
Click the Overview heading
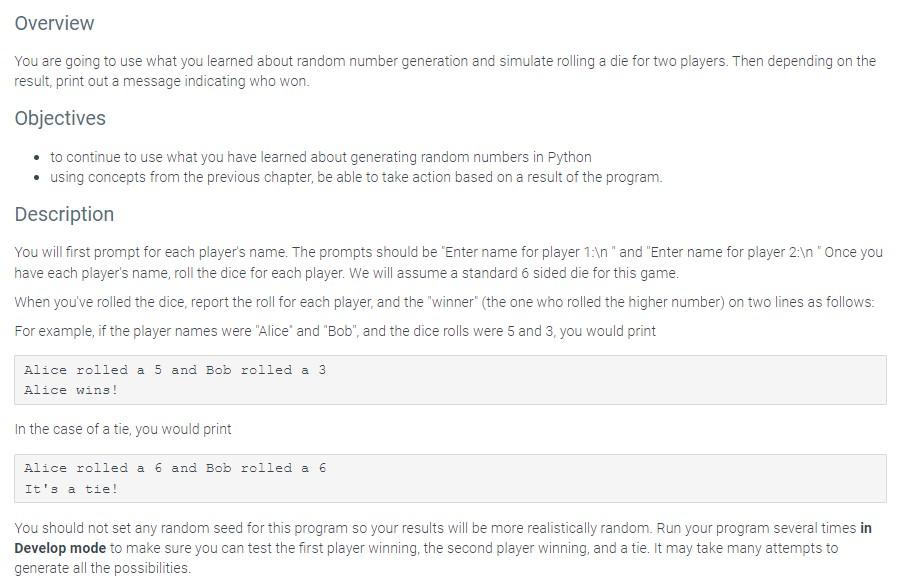[x=54, y=24]
